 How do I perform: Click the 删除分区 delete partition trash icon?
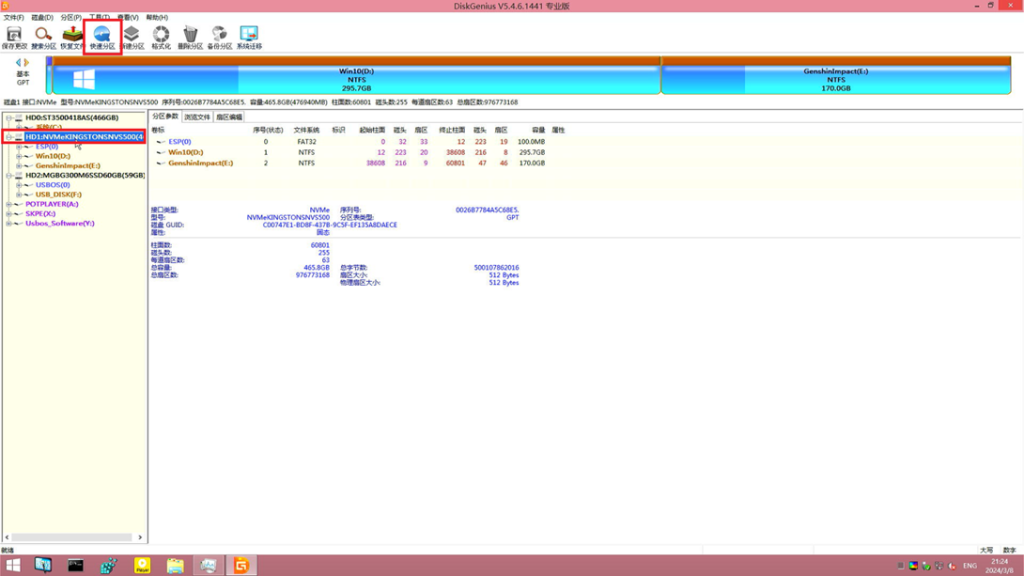coord(190,38)
